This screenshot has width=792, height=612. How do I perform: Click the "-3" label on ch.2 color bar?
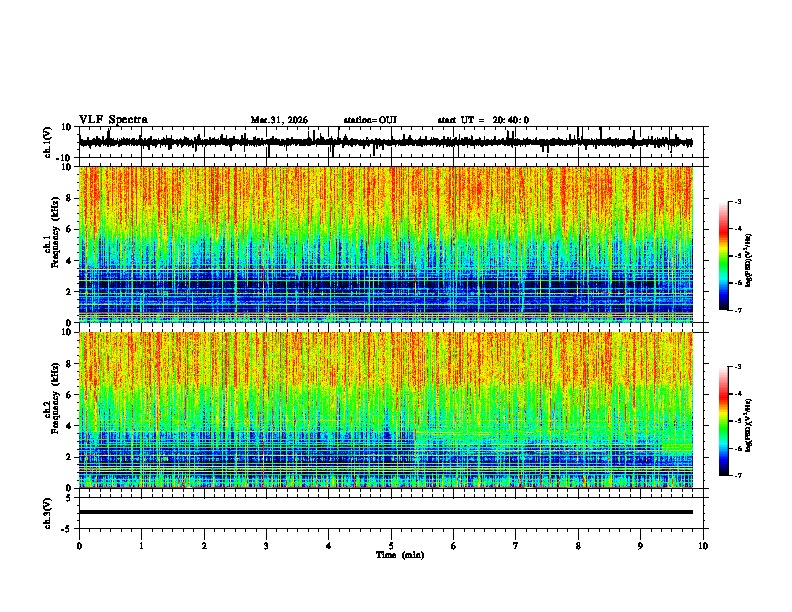737,367
